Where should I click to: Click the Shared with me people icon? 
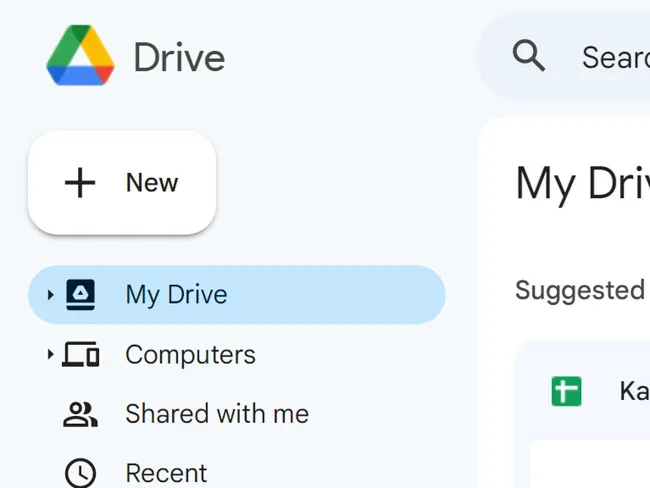(x=80, y=414)
